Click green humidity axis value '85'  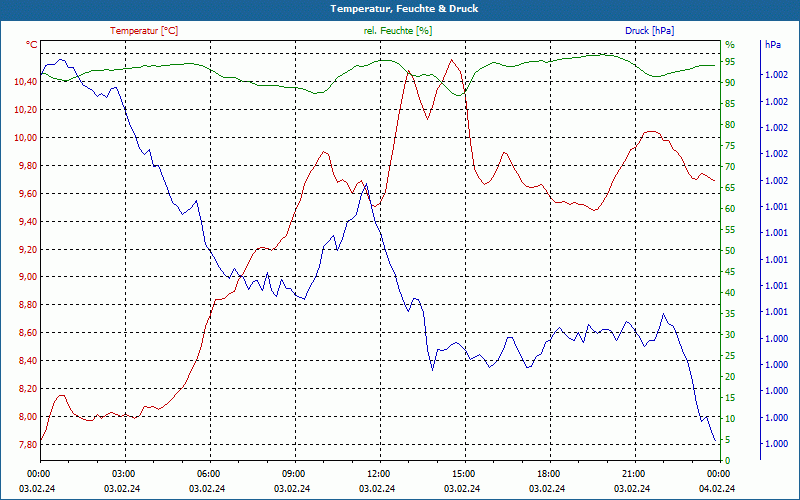730,104
